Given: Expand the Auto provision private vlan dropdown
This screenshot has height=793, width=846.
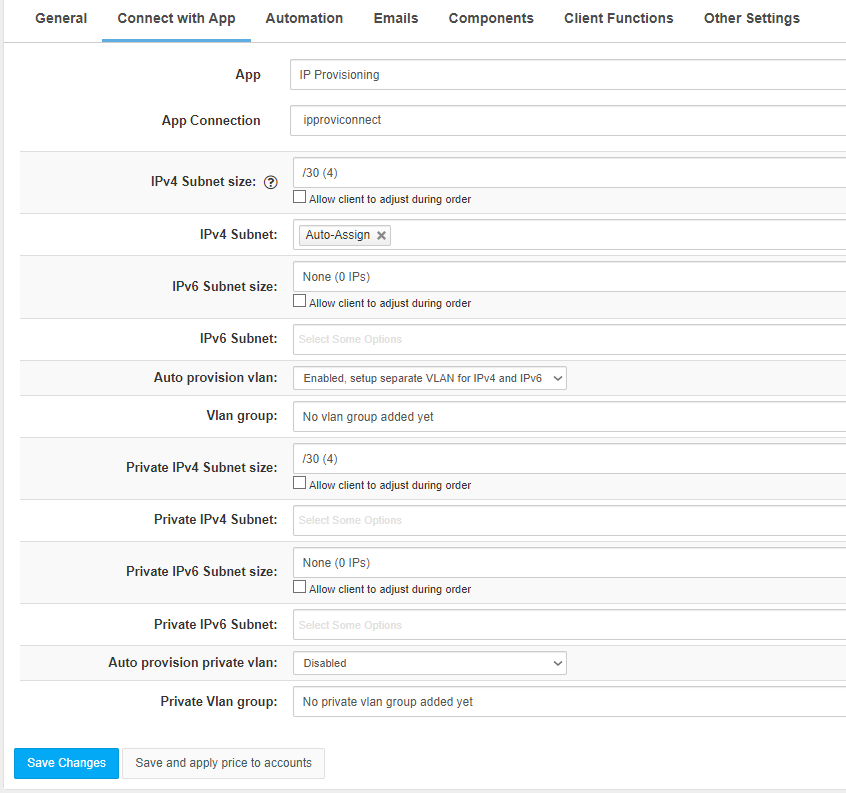Looking at the screenshot, I should click(429, 663).
